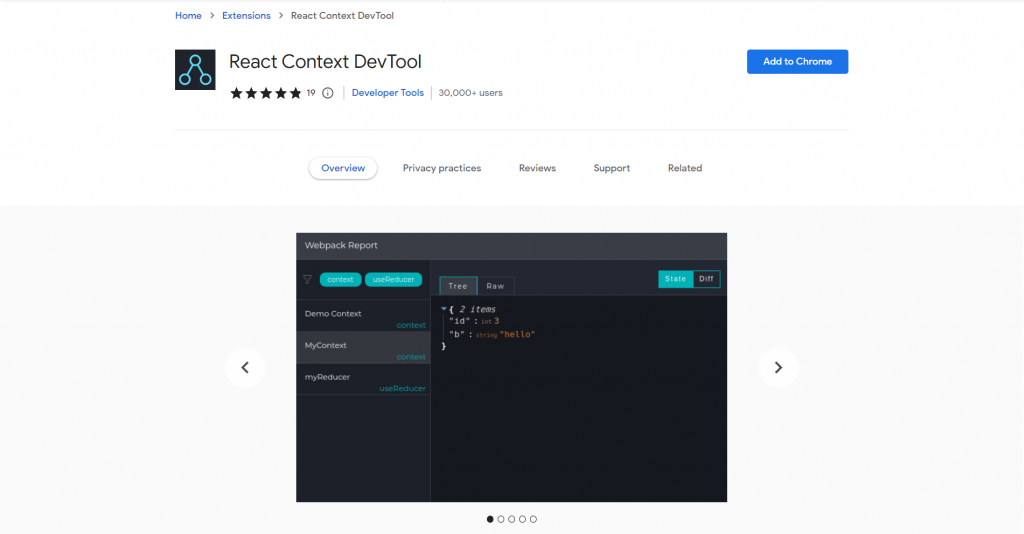Select the first carousel dot

click(x=490, y=519)
